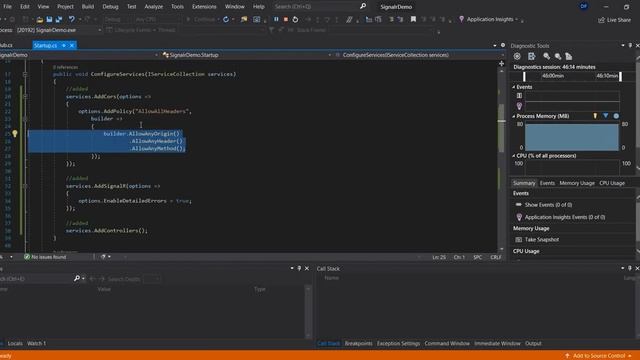640x360 pixels.
Task: Open the File menu
Action: (7, 7)
